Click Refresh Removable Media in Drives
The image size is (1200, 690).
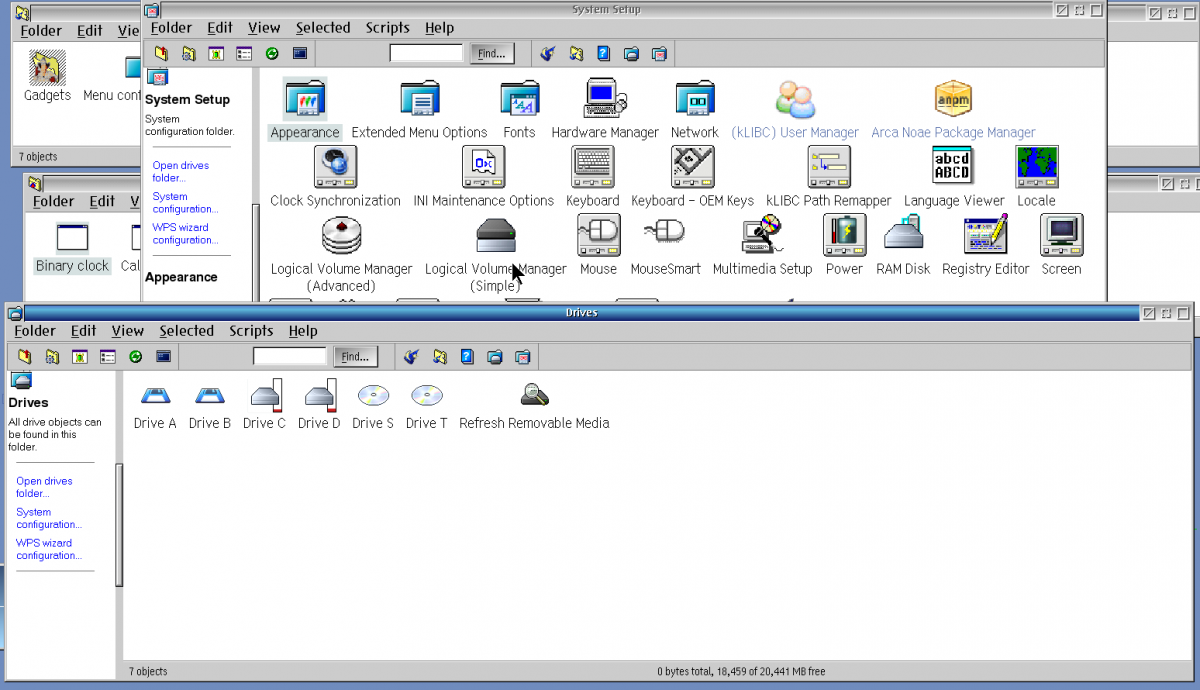(534, 395)
